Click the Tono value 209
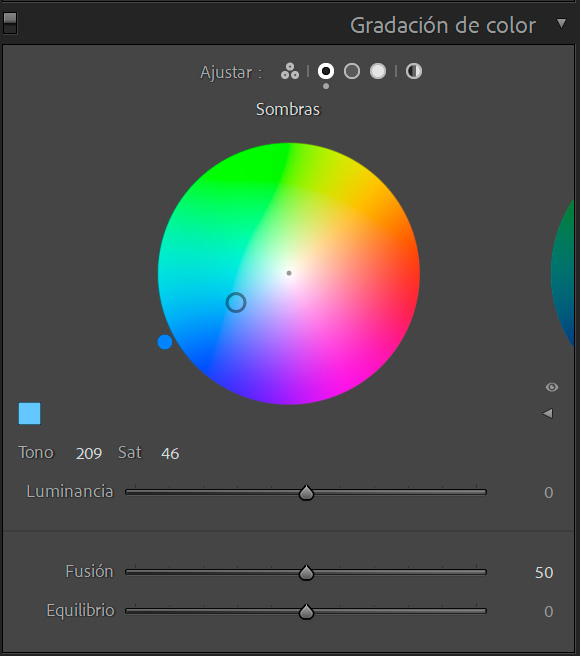 pos(89,454)
